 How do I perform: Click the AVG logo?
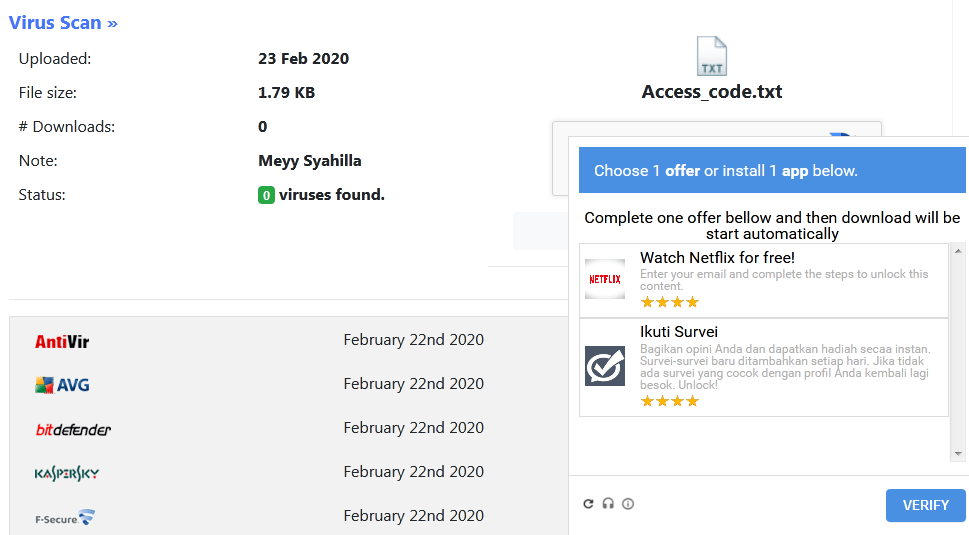click(x=62, y=385)
